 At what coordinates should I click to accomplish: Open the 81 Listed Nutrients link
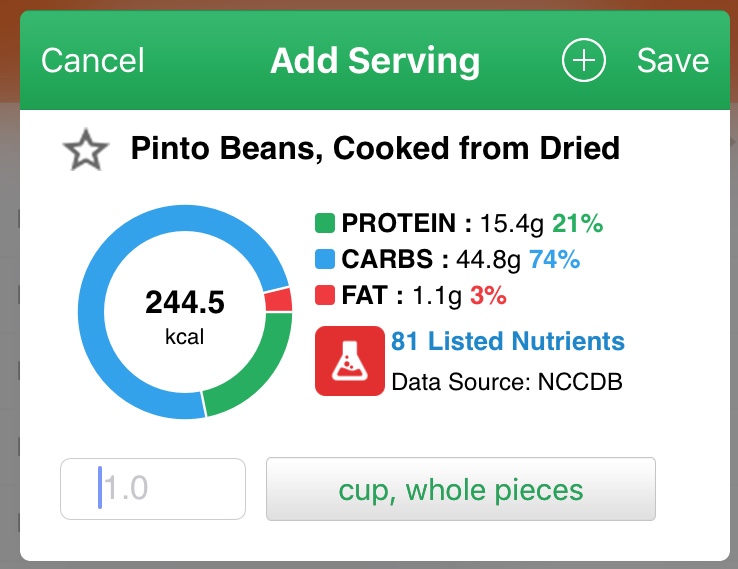[x=508, y=342]
